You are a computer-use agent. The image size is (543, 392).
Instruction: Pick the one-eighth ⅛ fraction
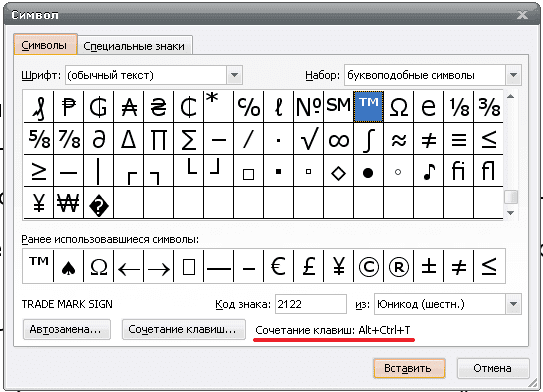[x=459, y=106]
